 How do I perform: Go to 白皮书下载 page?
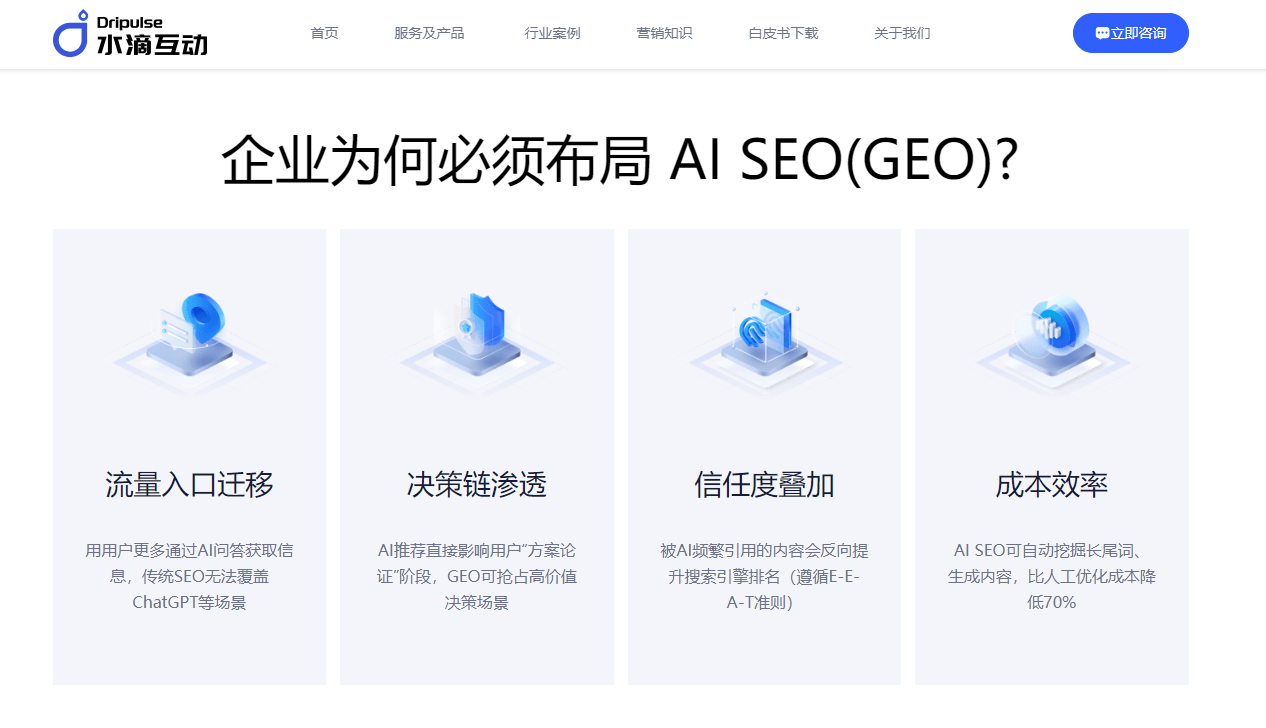coord(783,33)
